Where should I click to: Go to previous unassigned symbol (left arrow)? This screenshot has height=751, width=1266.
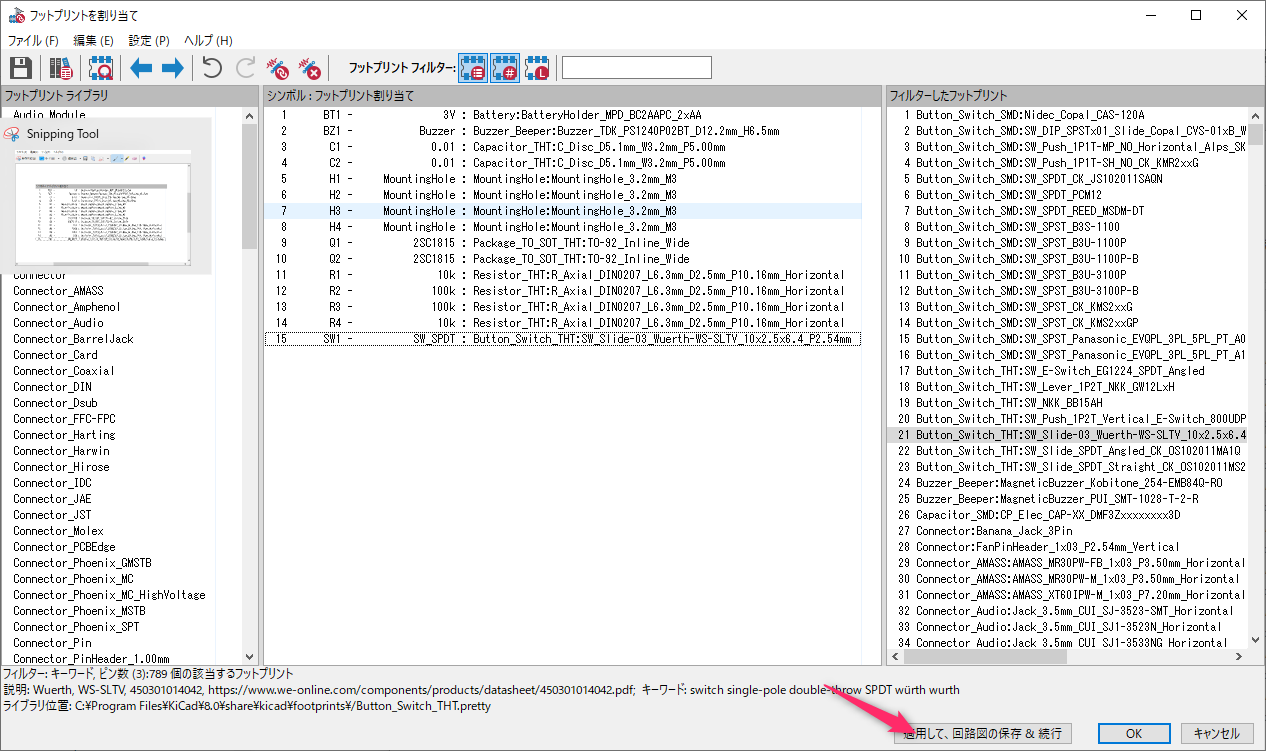coord(141,68)
